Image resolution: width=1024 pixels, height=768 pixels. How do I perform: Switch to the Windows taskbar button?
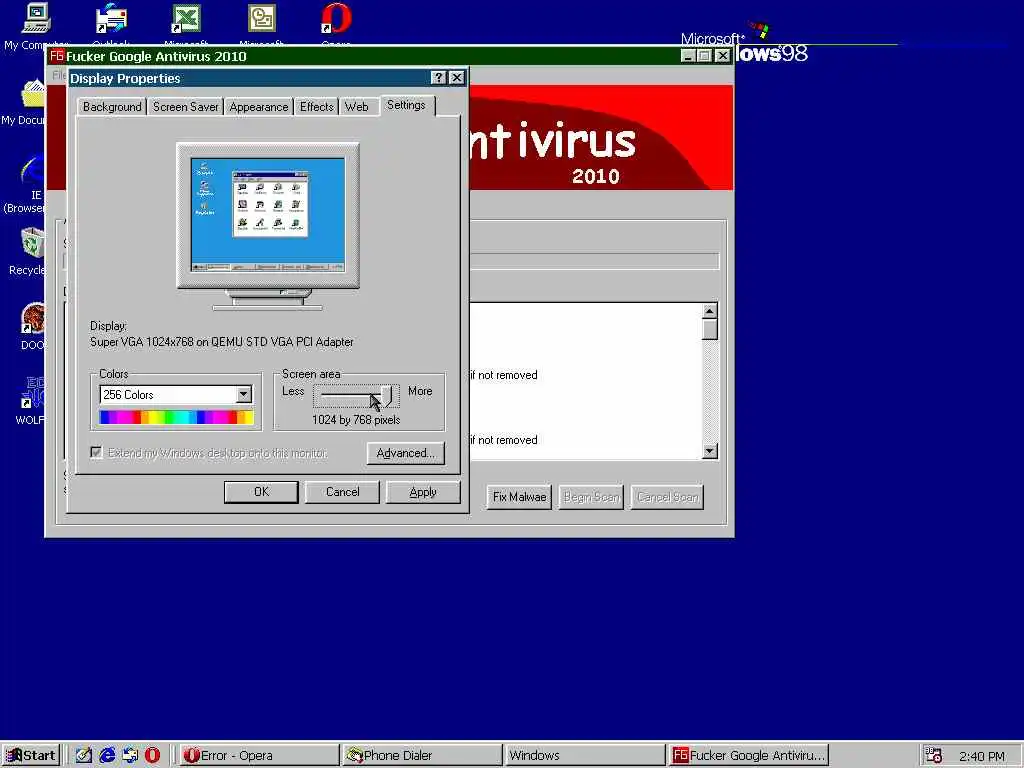click(585, 756)
